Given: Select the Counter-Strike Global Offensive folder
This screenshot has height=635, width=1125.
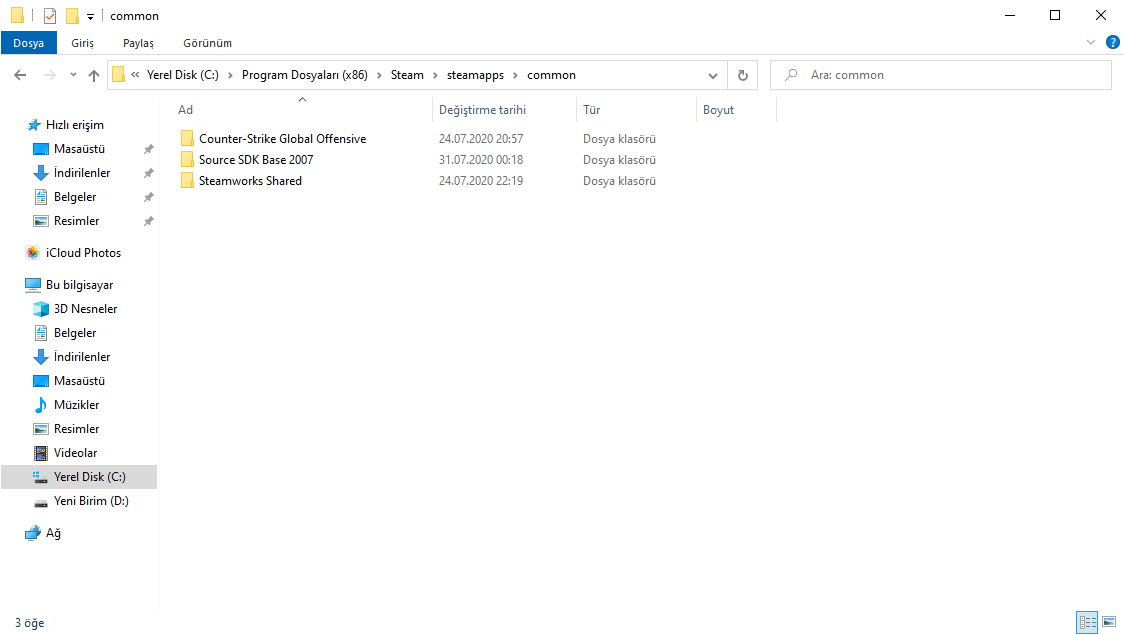Looking at the screenshot, I should tap(283, 138).
